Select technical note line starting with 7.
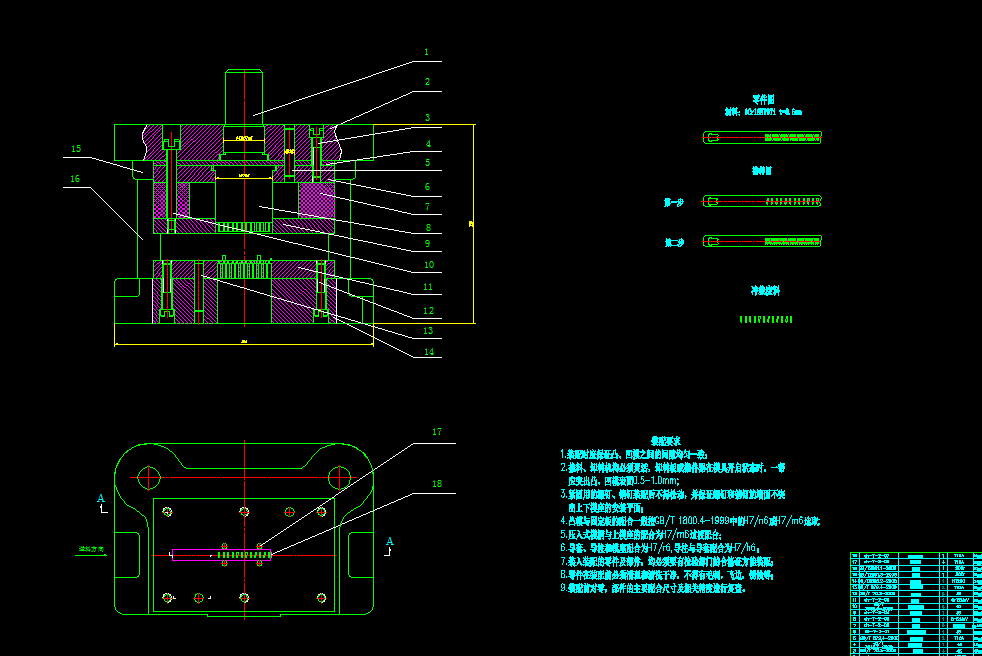This screenshot has width=982, height=656. click(667, 561)
